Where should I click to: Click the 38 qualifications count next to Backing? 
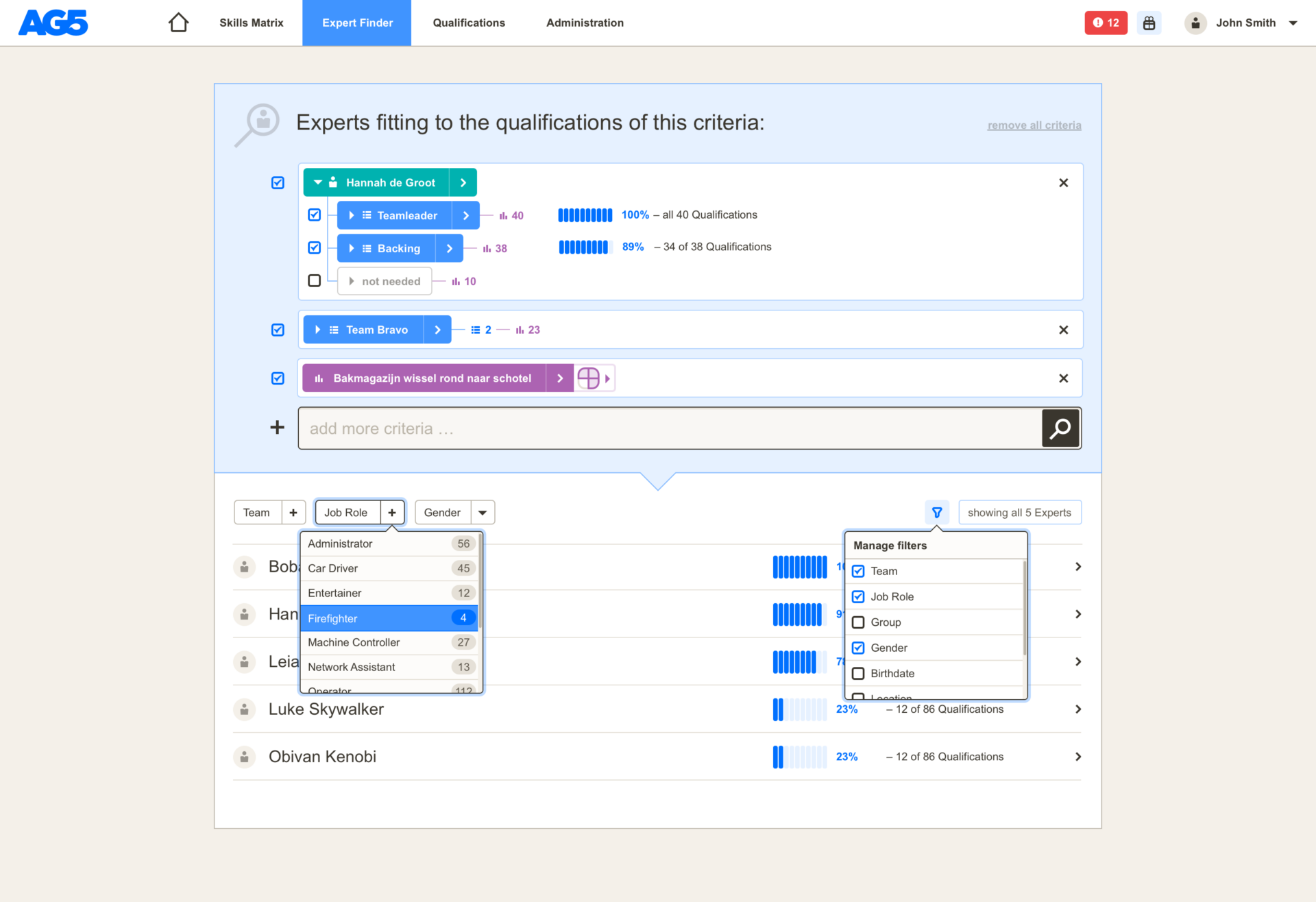click(x=495, y=248)
